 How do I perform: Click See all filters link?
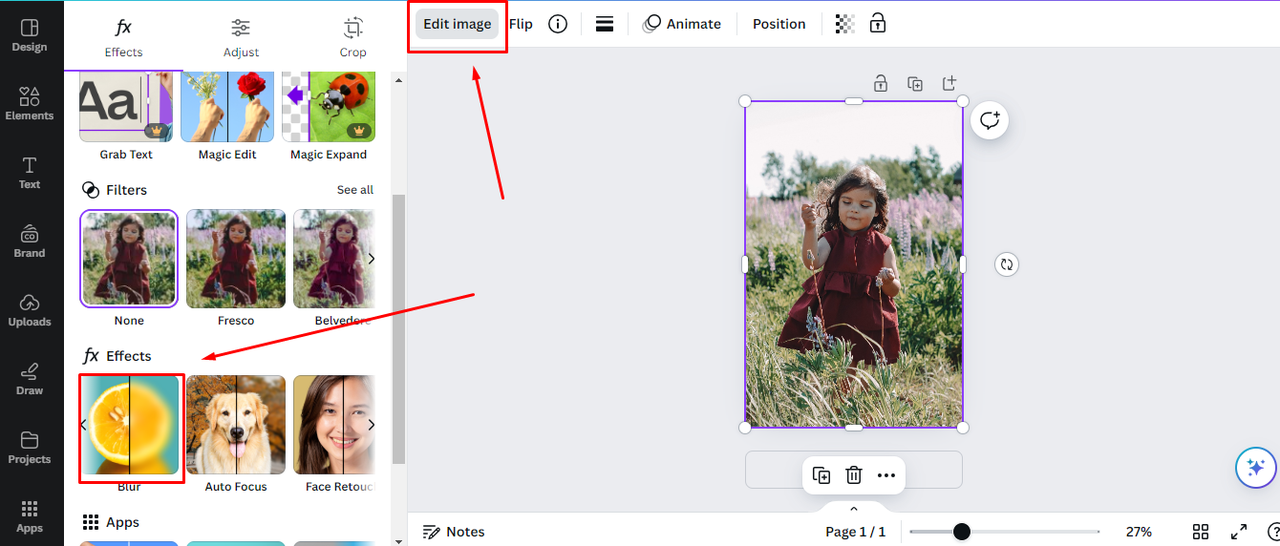pyautogui.click(x=355, y=190)
